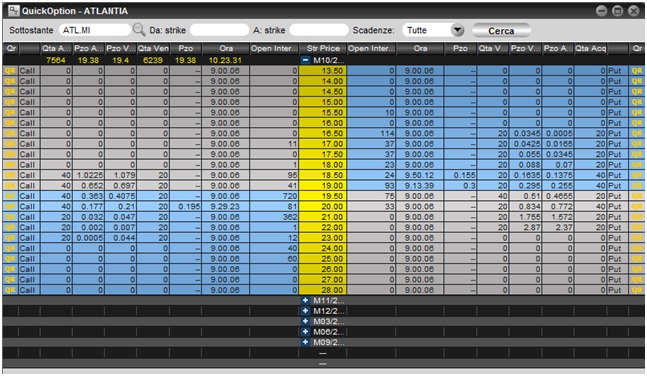Open the Scadenze dropdown showing Tutte
Viewport: 647px width, 376px height.
tap(434, 30)
